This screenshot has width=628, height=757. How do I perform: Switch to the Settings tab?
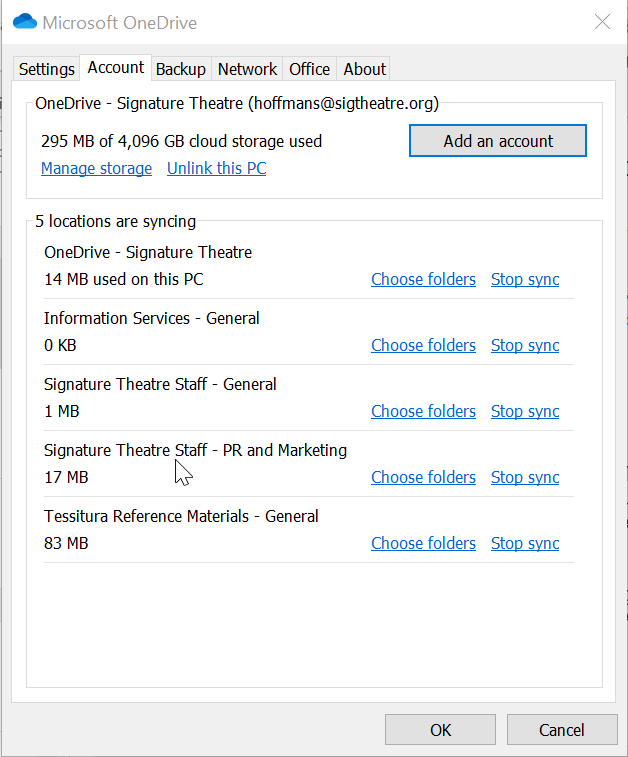[47, 69]
